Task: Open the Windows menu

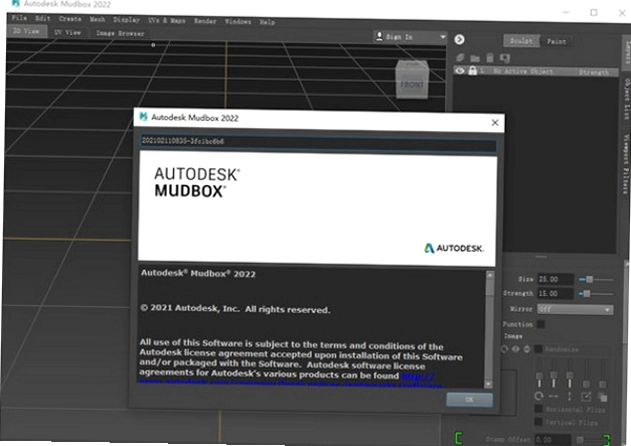Action: point(238,21)
